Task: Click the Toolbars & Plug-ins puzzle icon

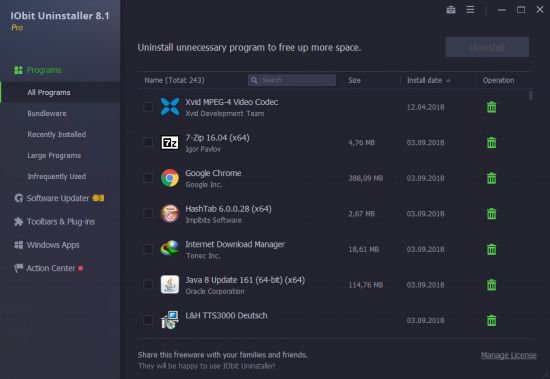Action: (x=19, y=221)
